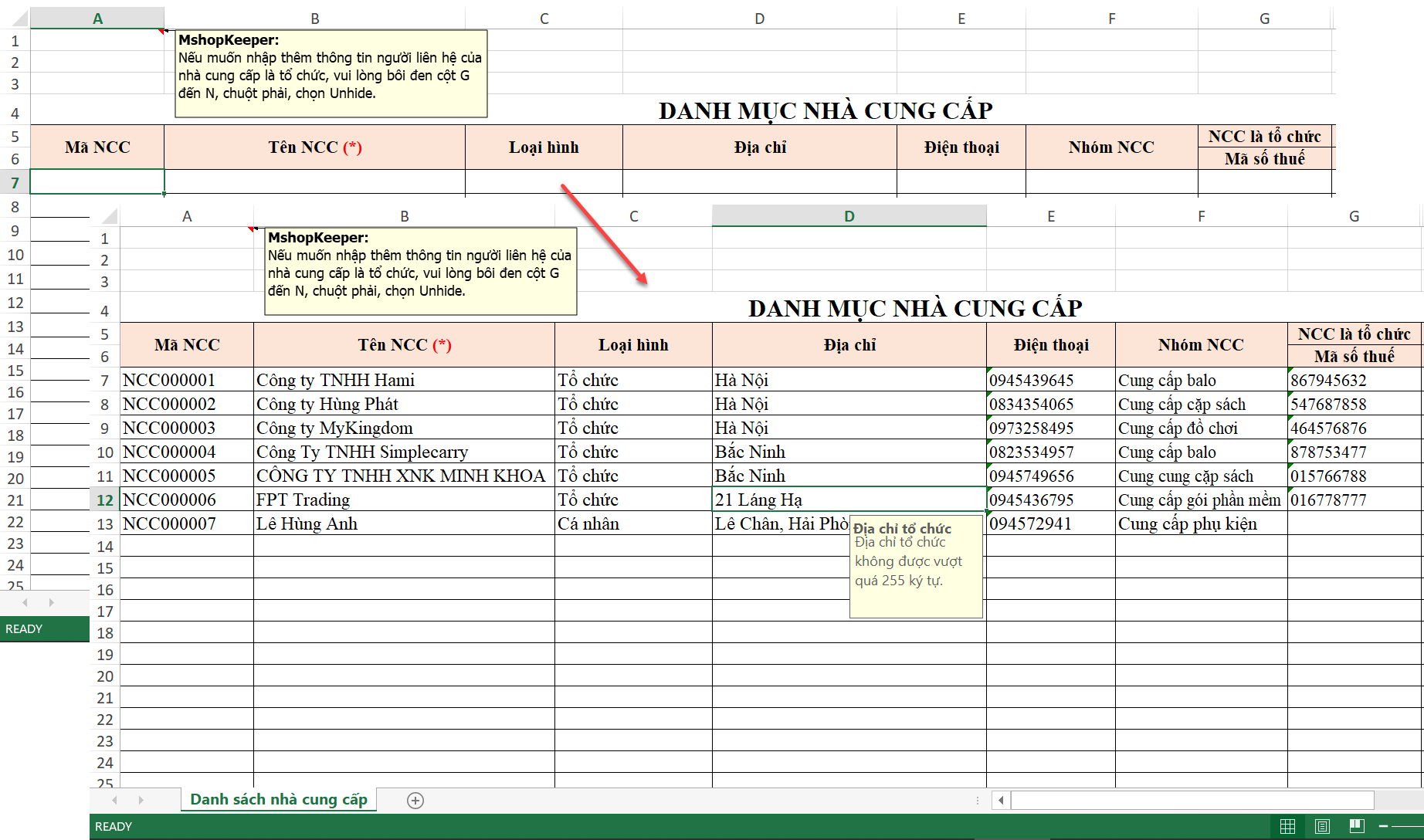
Task: Click the horizontal scrollbar left arrow
Action: tap(1001, 800)
